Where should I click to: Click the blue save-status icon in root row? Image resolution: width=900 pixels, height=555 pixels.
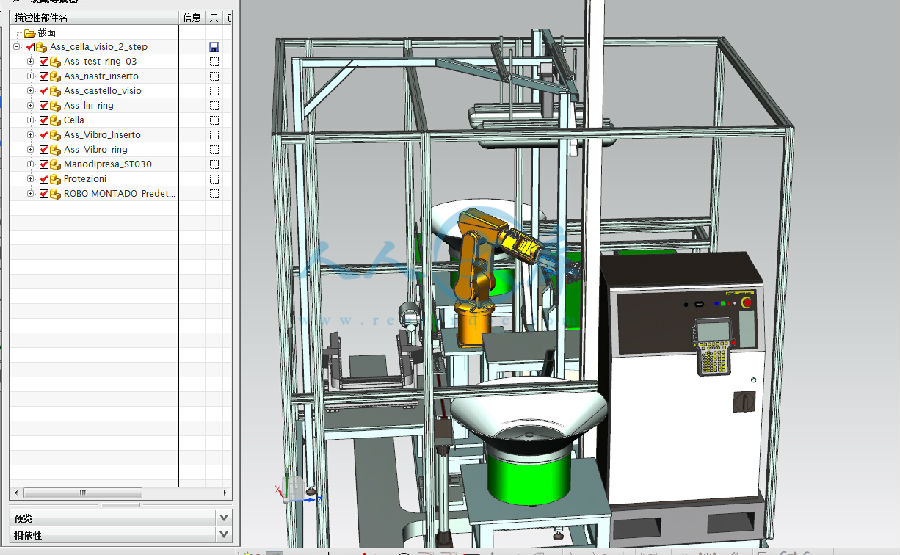pyautogui.click(x=214, y=47)
